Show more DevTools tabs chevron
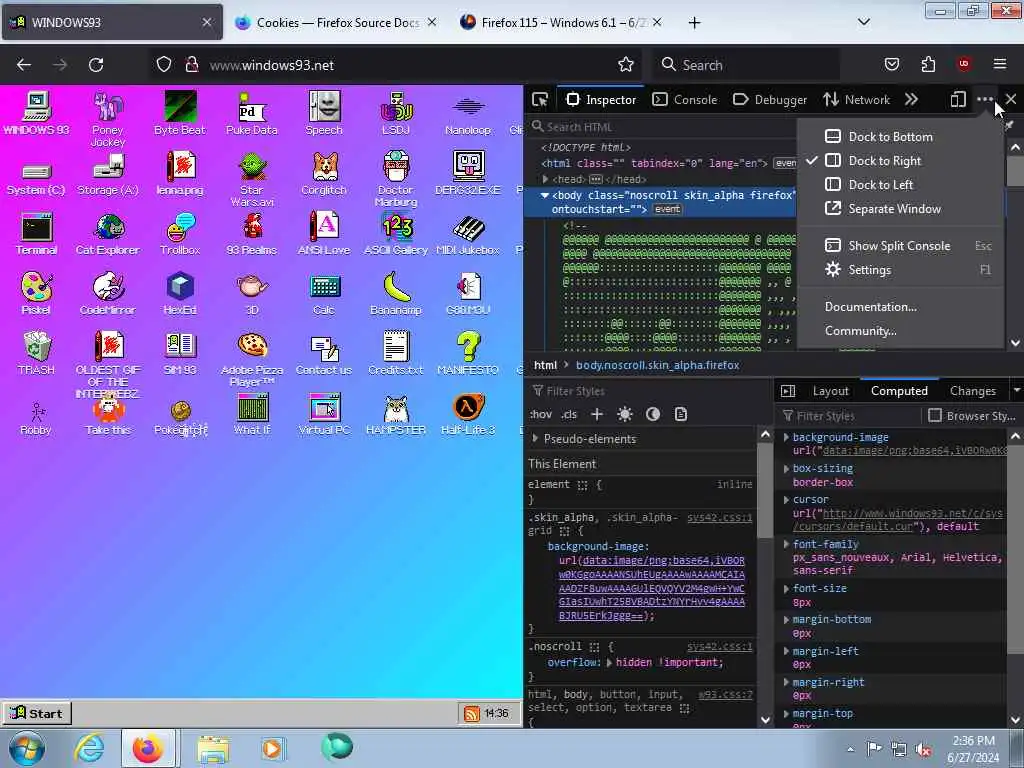Screen dimensions: 1024x768 [911, 99]
